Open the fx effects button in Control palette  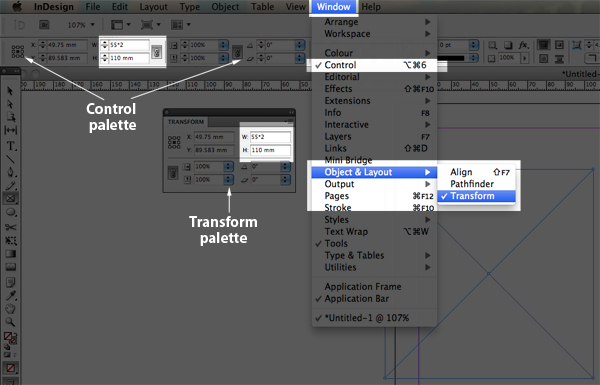coord(523,45)
